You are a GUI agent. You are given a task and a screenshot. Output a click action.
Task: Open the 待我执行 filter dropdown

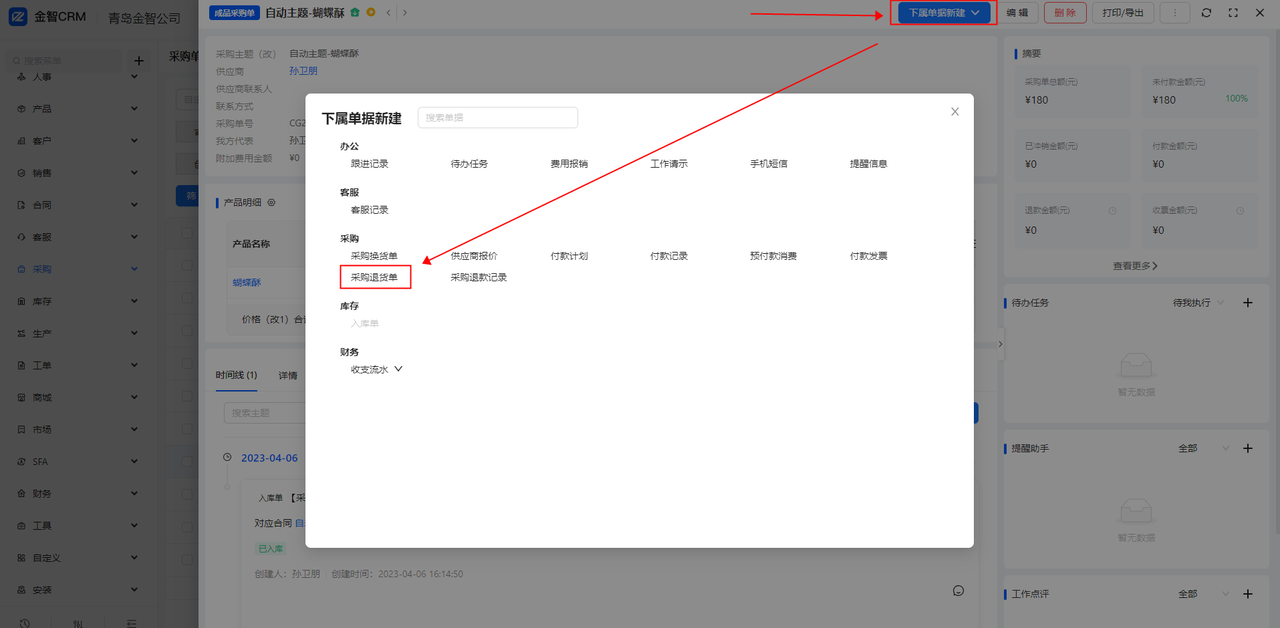1197,303
